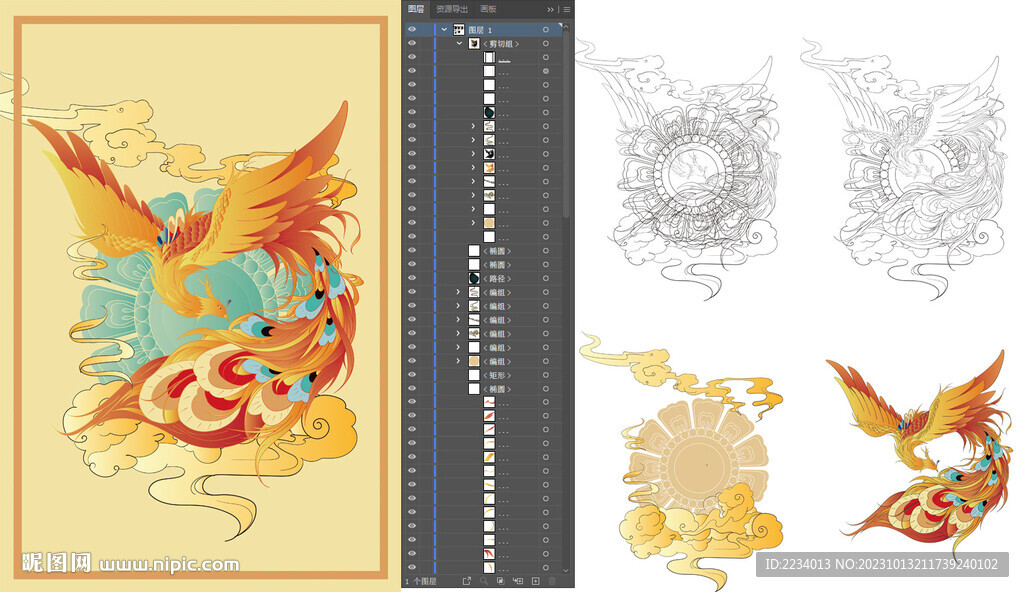Click the panel collapse double-arrow icon
Image resolution: width=1024 pixels, height=592 pixels.
[551, 9]
